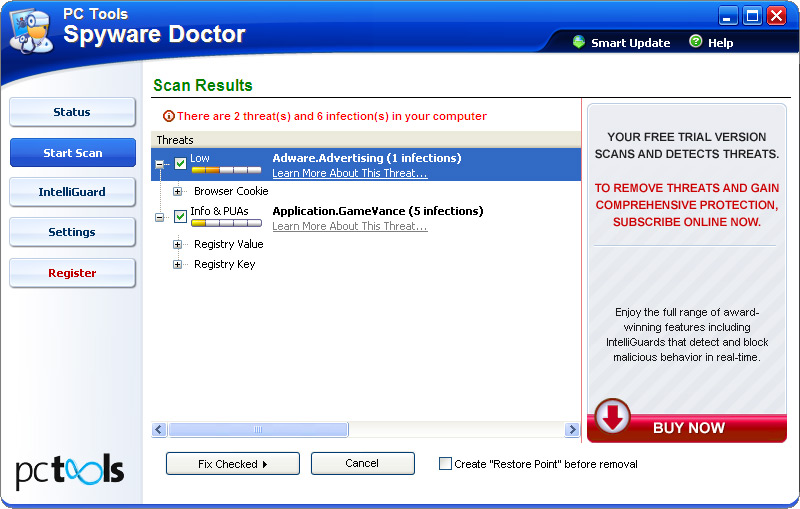Image resolution: width=800 pixels, height=509 pixels.
Task: Click the Spyware Doctor mascot logo
Action: (x=32, y=31)
